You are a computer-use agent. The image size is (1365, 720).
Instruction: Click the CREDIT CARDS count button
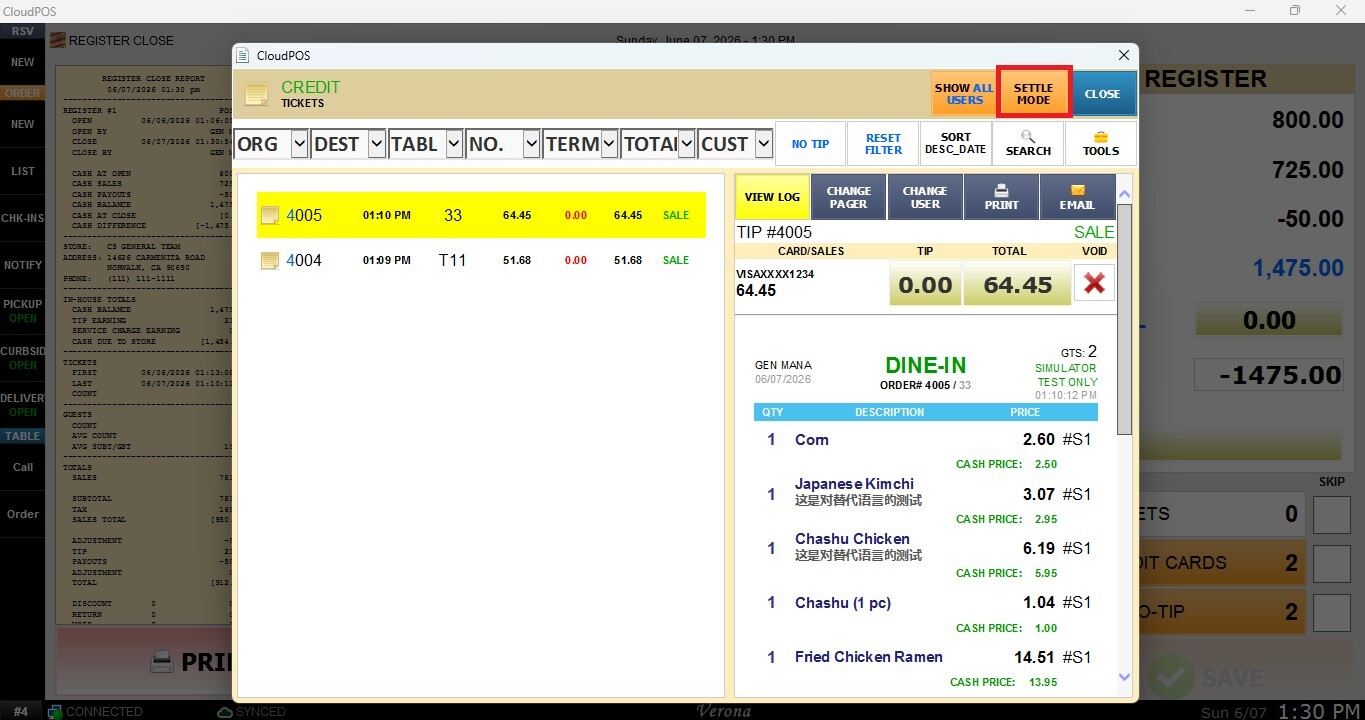1221,564
